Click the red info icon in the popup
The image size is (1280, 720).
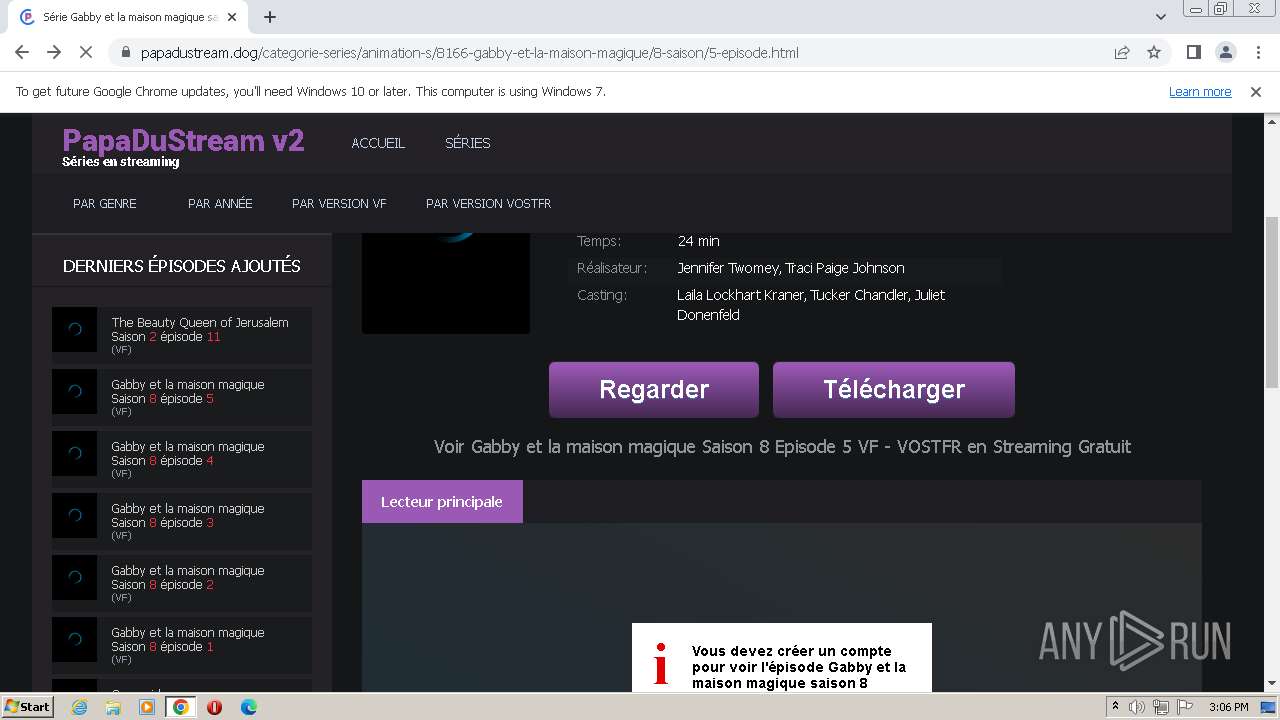(660, 664)
